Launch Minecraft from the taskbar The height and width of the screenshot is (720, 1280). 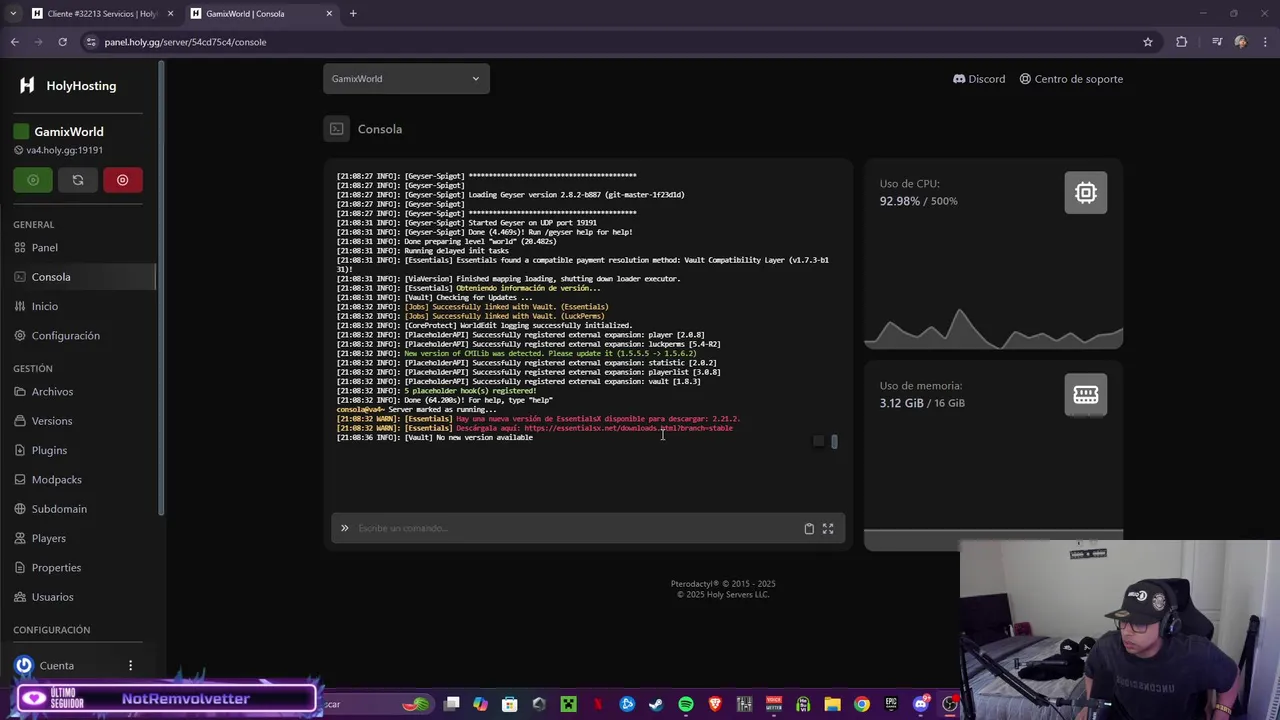568,704
